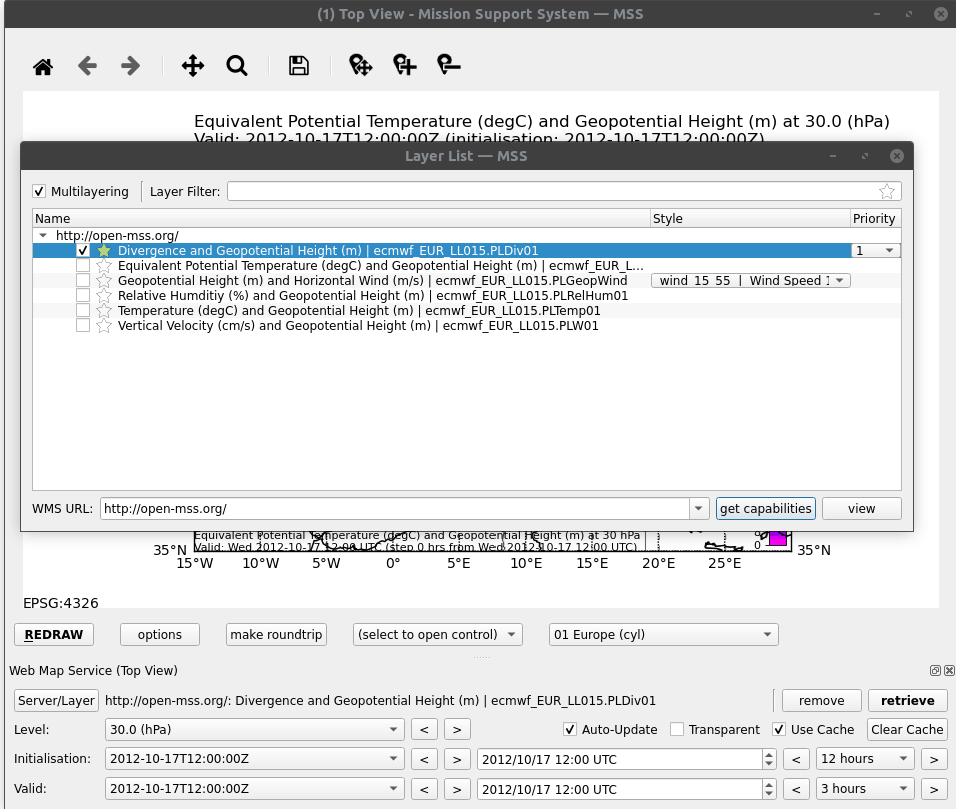Image resolution: width=956 pixels, height=809 pixels.
Task: Reset the map to home view
Action: pyautogui.click(x=42, y=65)
